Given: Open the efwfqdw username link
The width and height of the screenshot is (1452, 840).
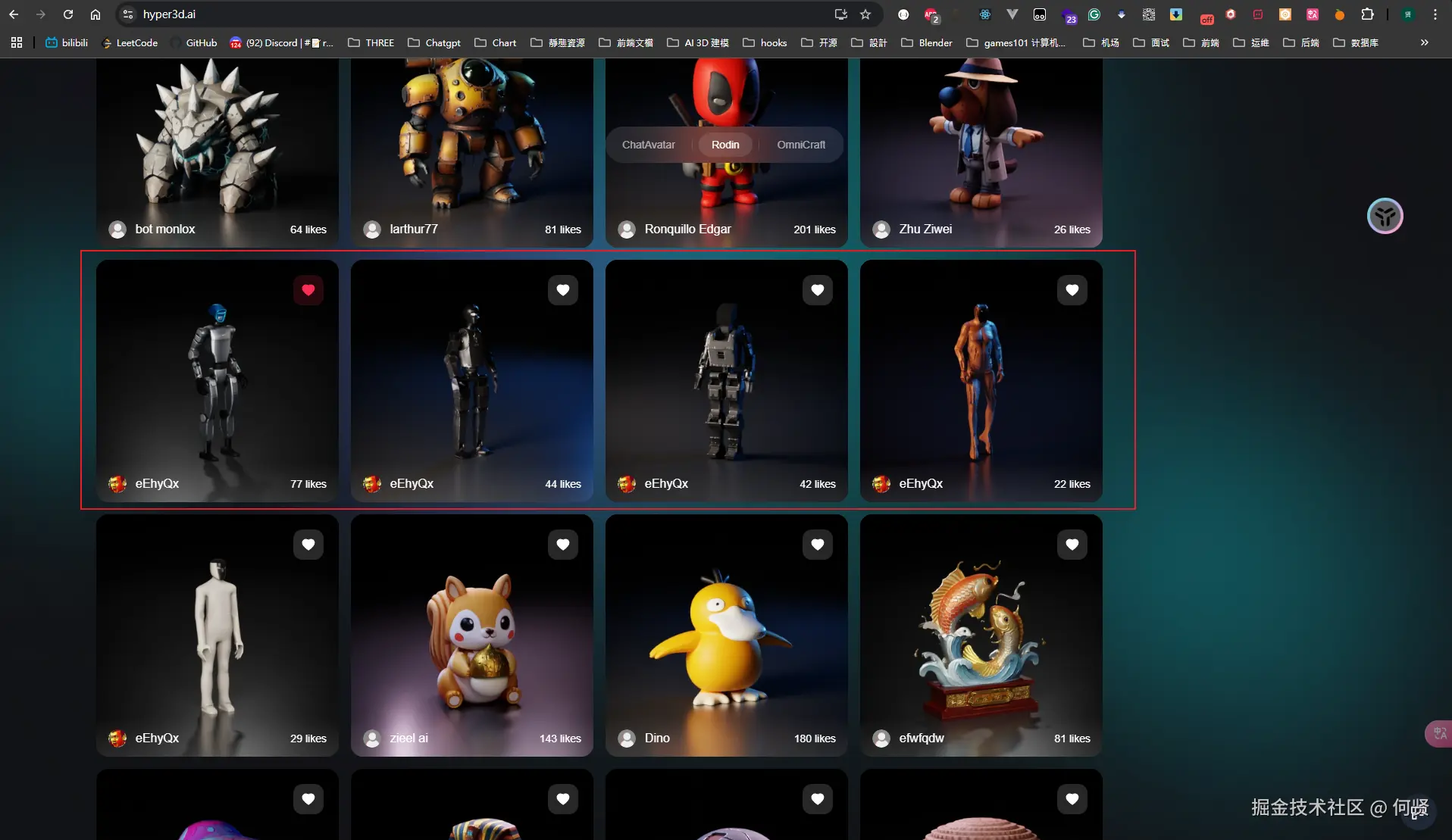Looking at the screenshot, I should tap(922, 739).
